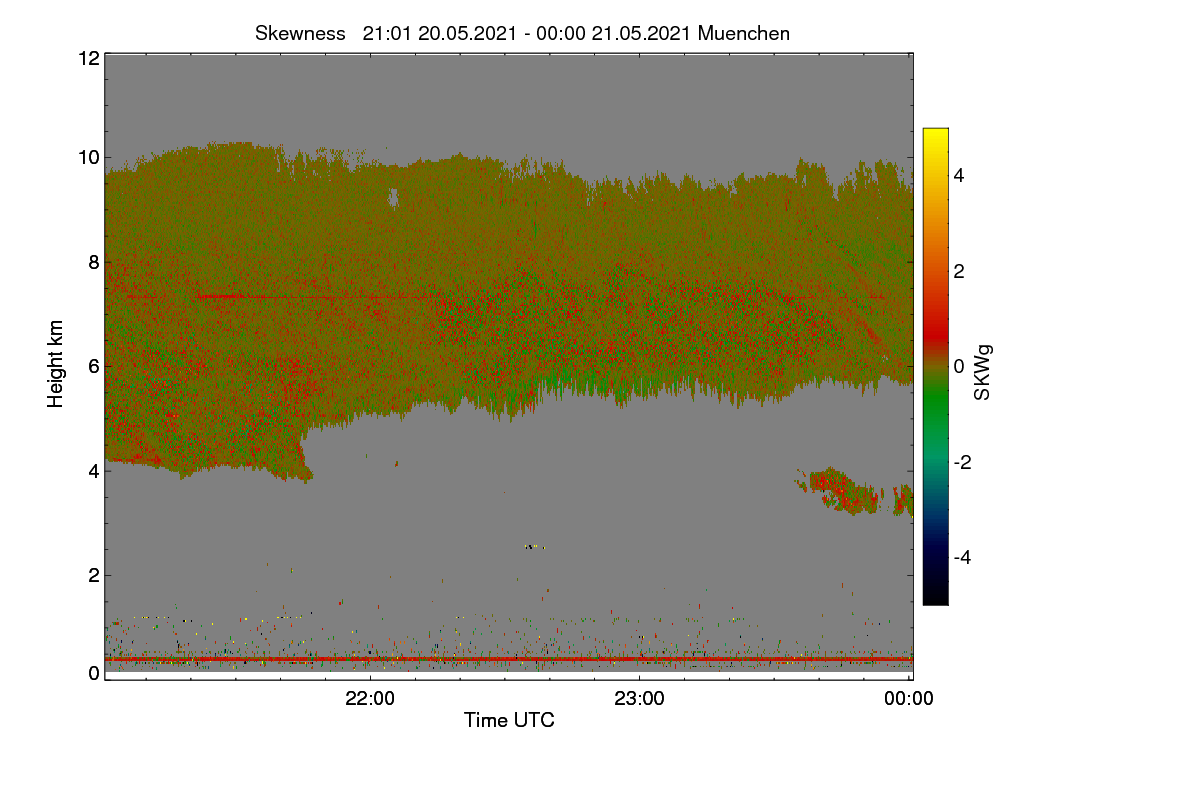The height and width of the screenshot is (800, 1200).
Task: Click the 23:00 time tick label
Action: (x=640, y=699)
